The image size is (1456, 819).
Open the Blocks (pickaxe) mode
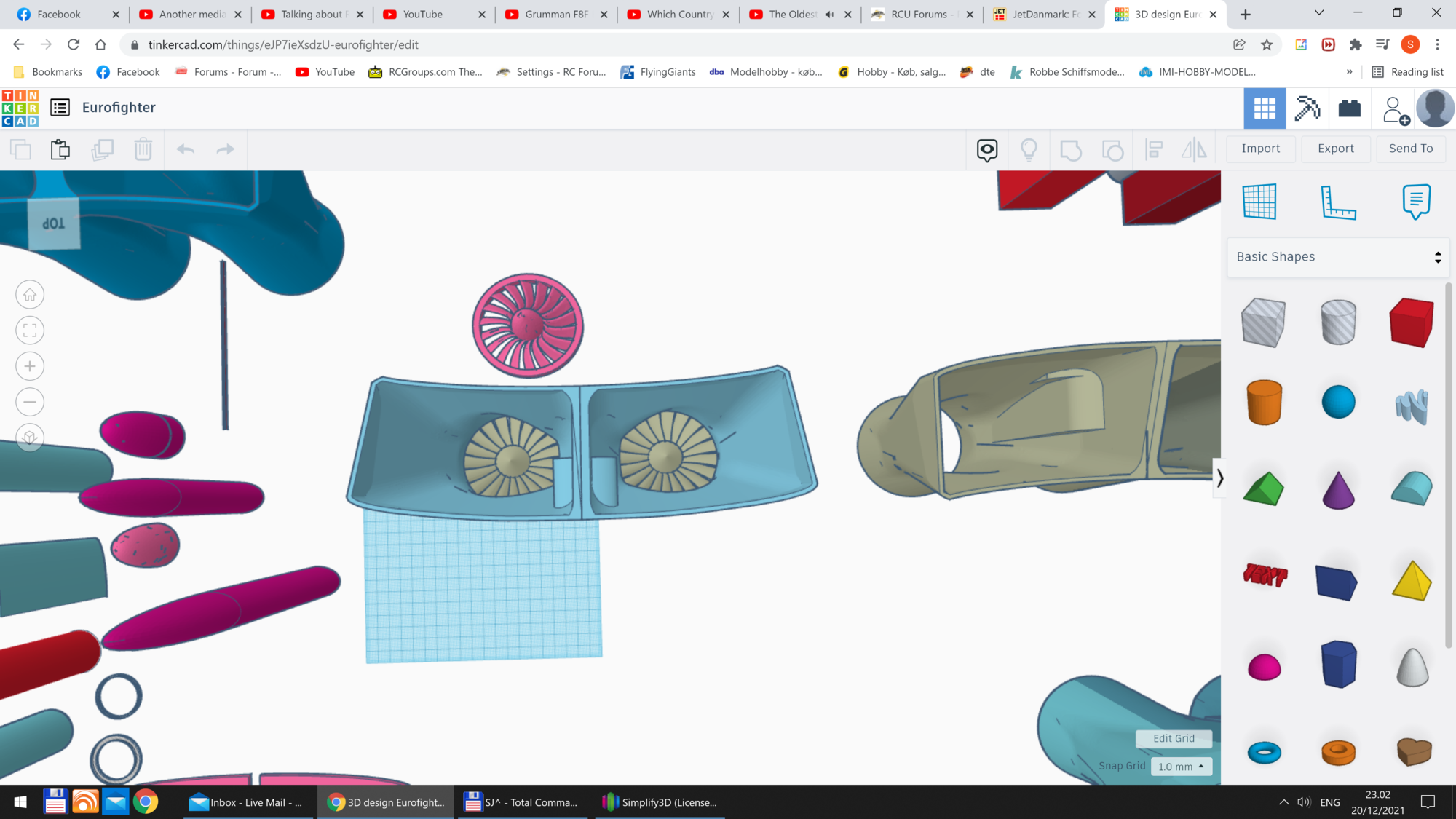point(1307,108)
